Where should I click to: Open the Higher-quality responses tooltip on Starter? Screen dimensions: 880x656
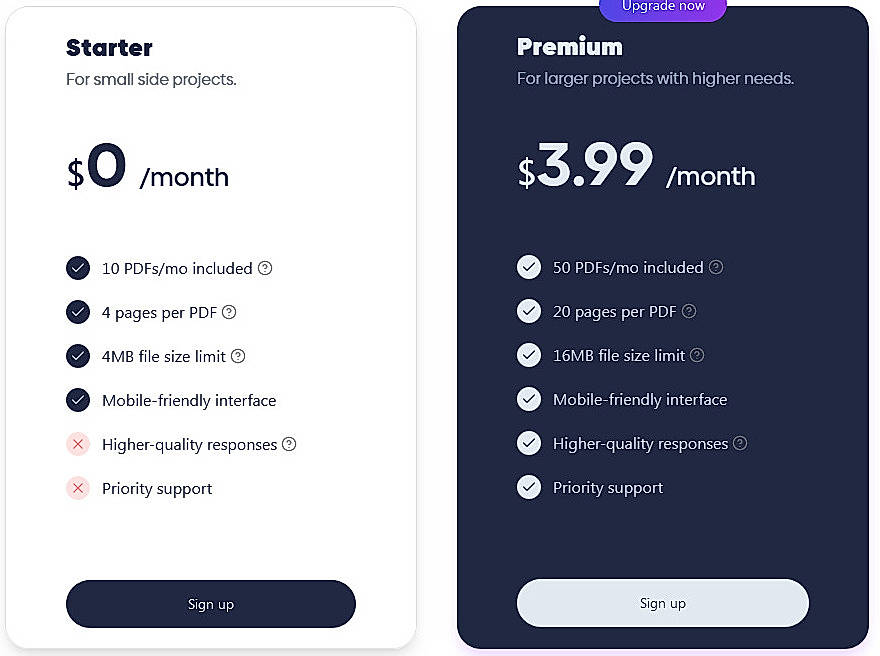[291, 444]
